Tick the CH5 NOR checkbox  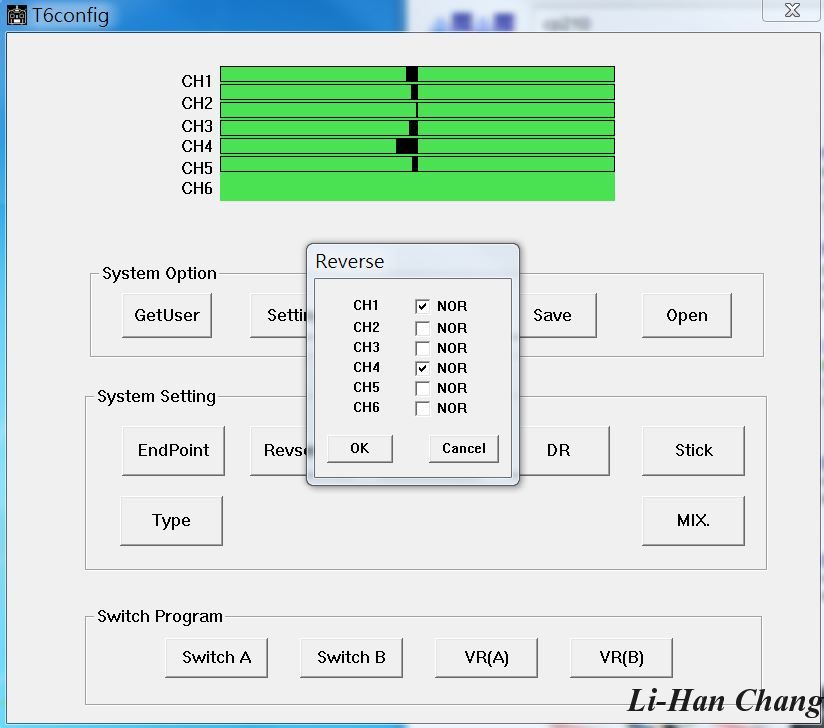point(422,388)
